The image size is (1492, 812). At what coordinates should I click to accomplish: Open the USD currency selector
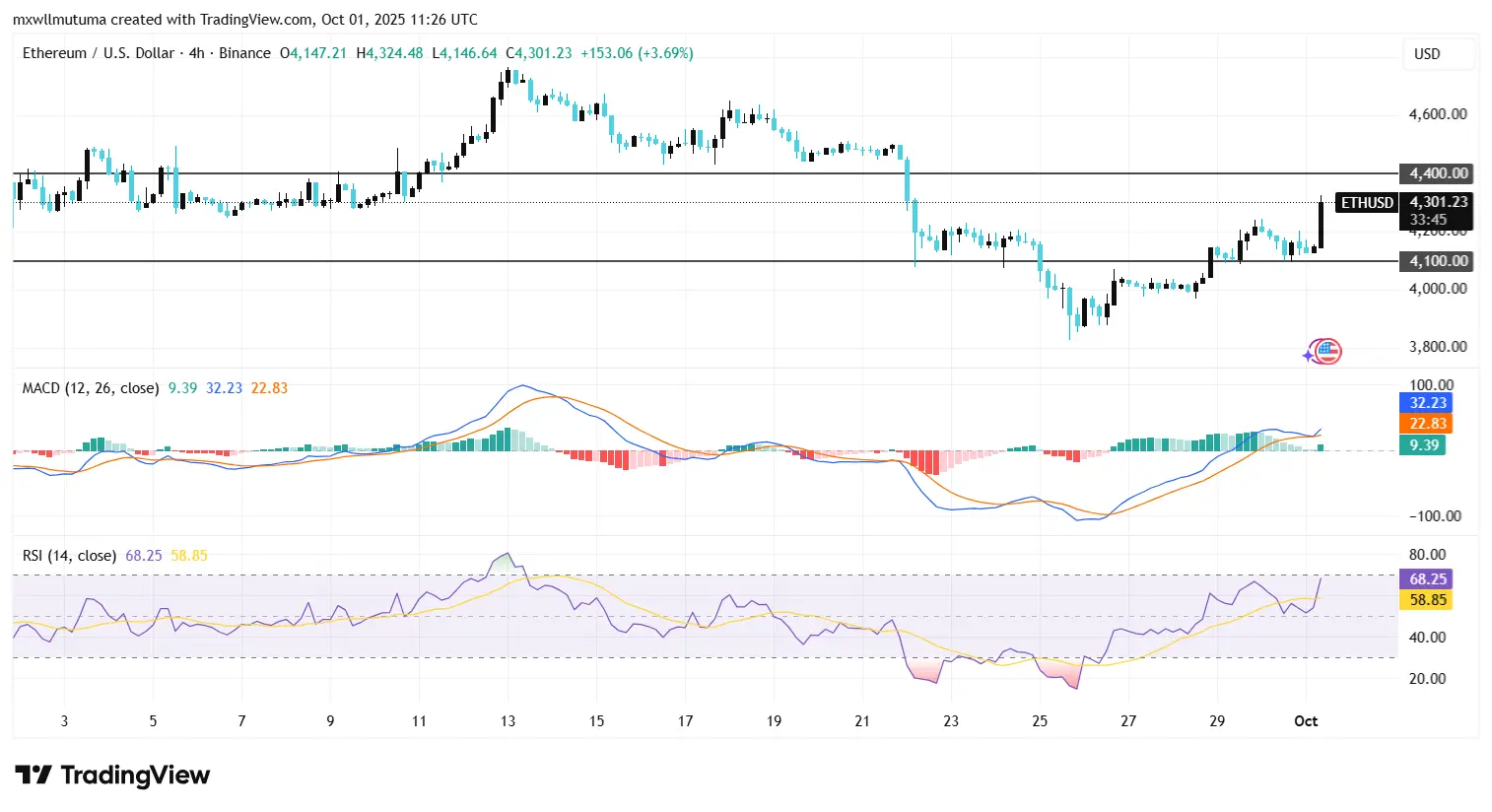point(1426,54)
